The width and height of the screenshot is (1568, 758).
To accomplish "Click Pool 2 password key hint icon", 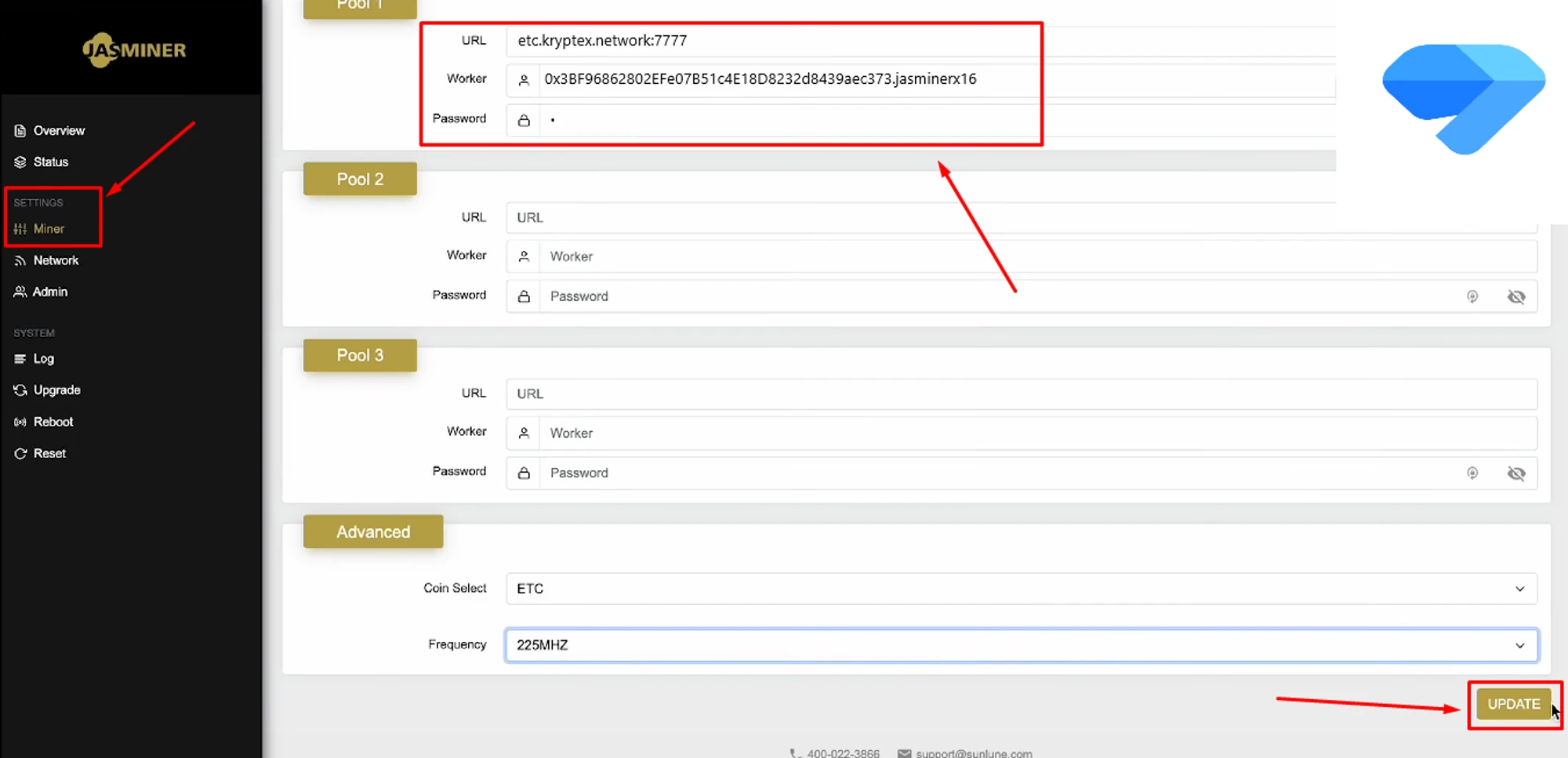I will [1472, 296].
